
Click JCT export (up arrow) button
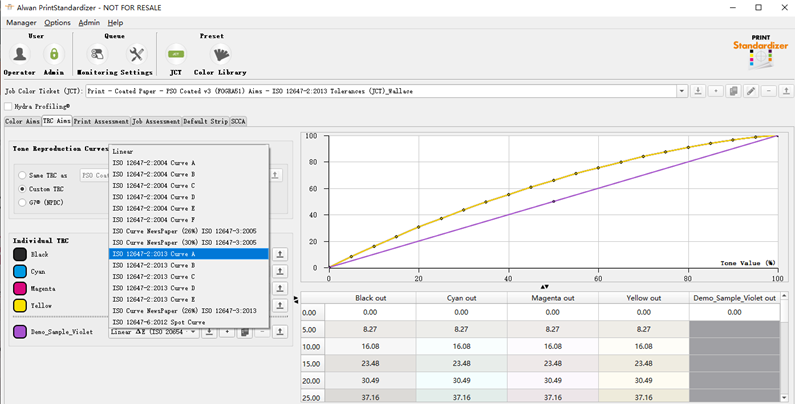[786, 91]
